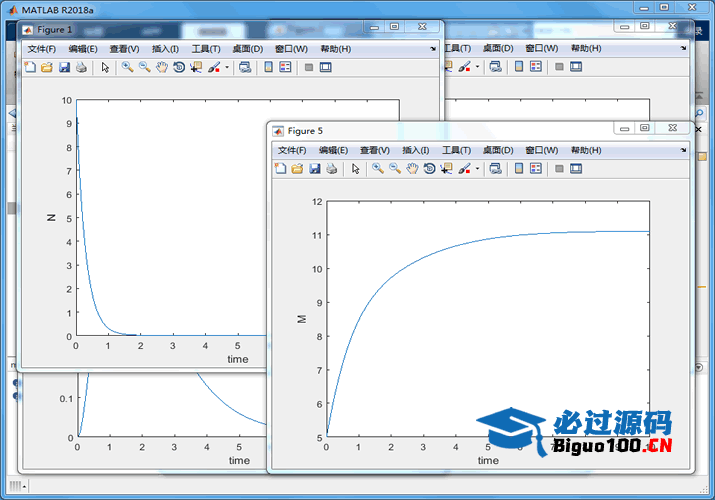
Task: Save figure icon in Figure 5 toolbar
Action: point(315,169)
